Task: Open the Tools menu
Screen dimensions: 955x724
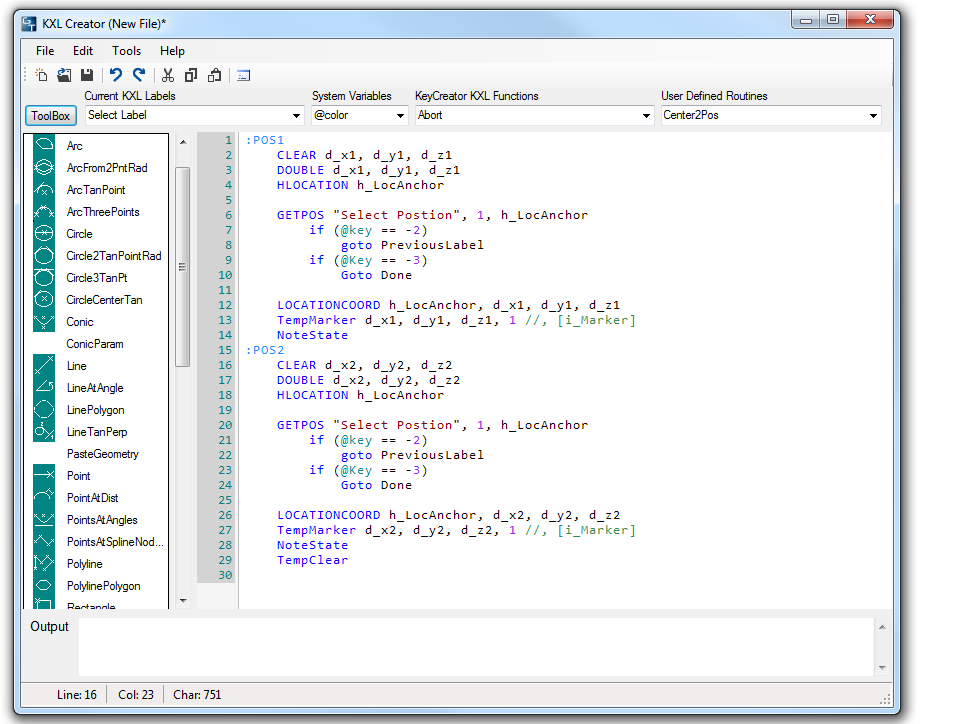Action: tap(126, 51)
